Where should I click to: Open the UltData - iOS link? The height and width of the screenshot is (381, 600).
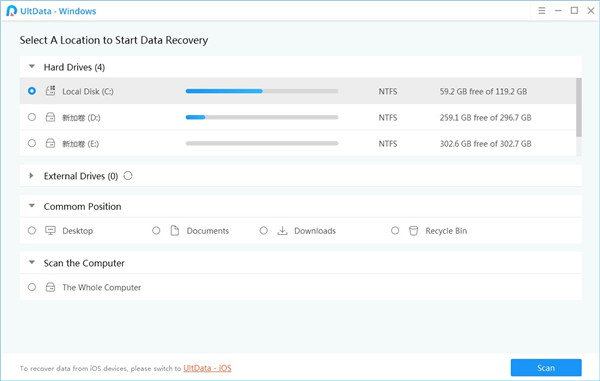207,368
